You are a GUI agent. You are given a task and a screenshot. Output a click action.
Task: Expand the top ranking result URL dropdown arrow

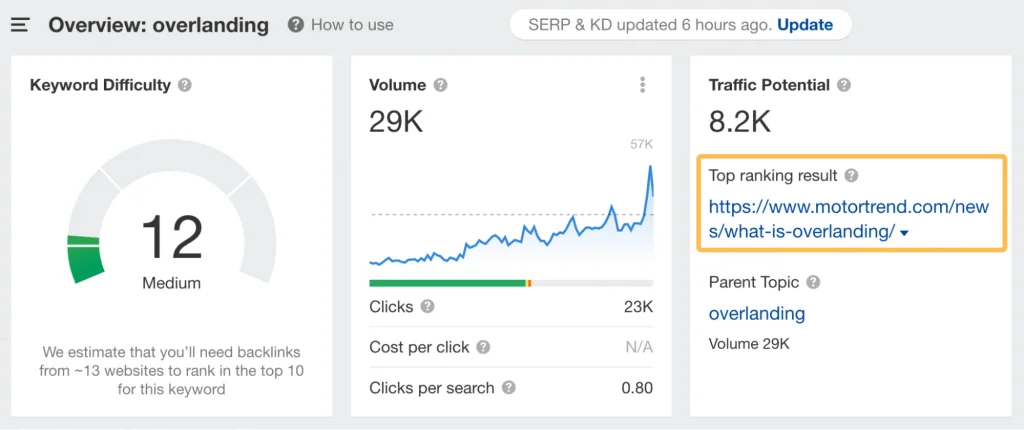(904, 234)
